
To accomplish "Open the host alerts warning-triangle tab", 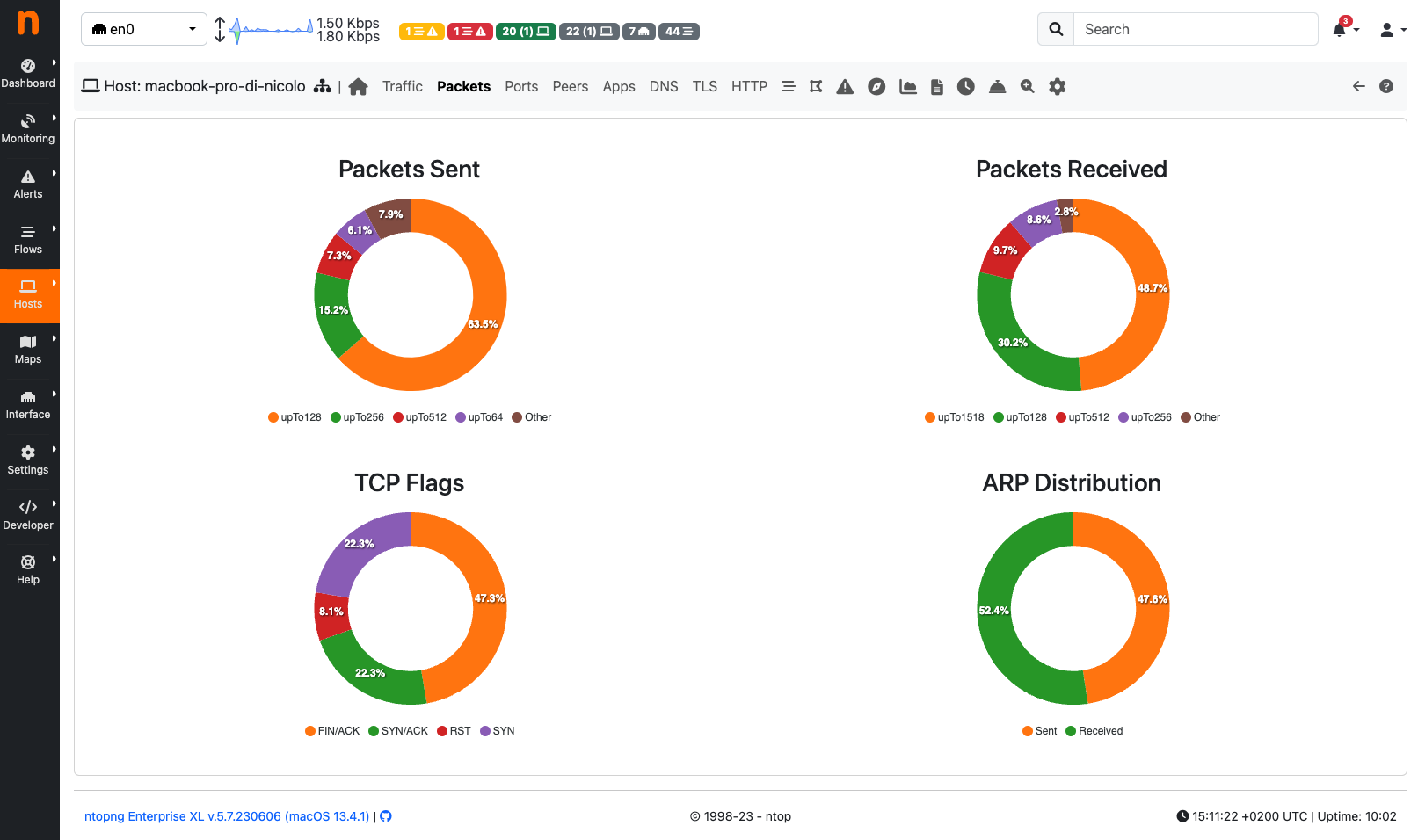I will coord(845,86).
